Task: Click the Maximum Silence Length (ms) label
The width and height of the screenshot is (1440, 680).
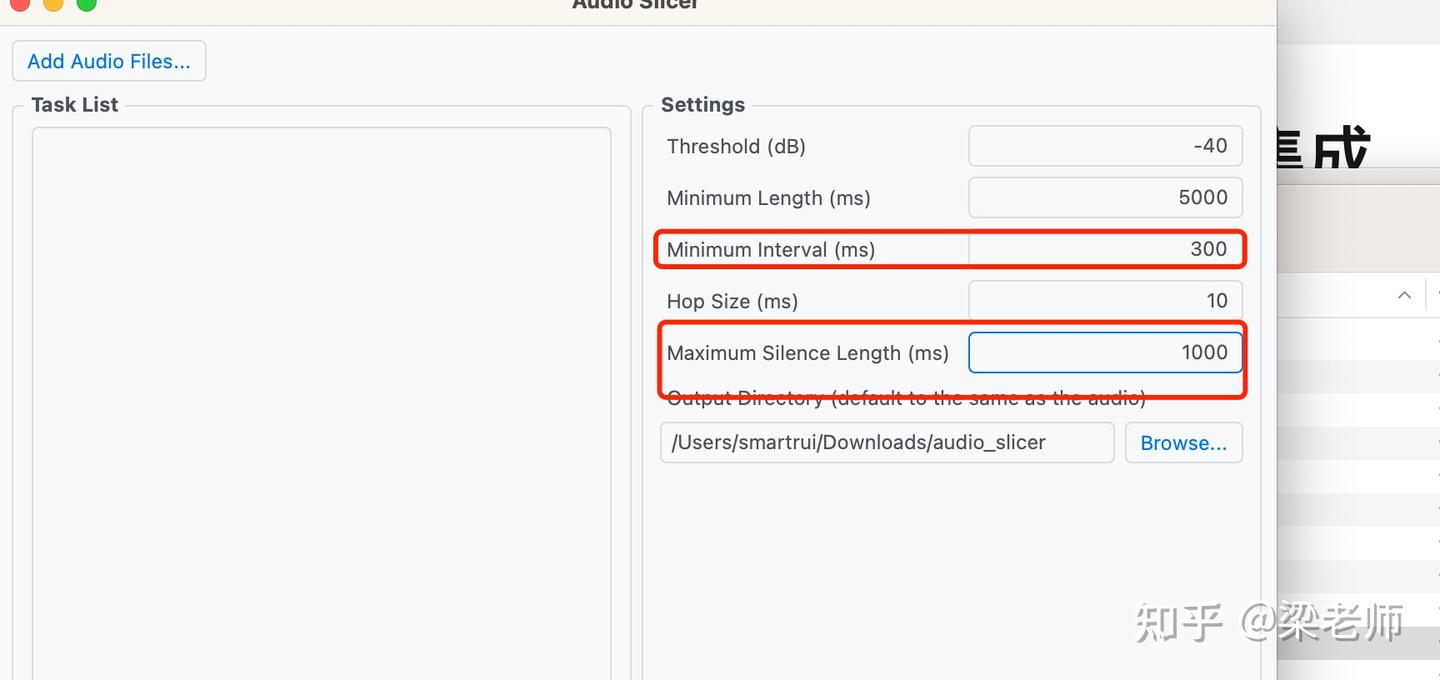Action: click(x=807, y=353)
